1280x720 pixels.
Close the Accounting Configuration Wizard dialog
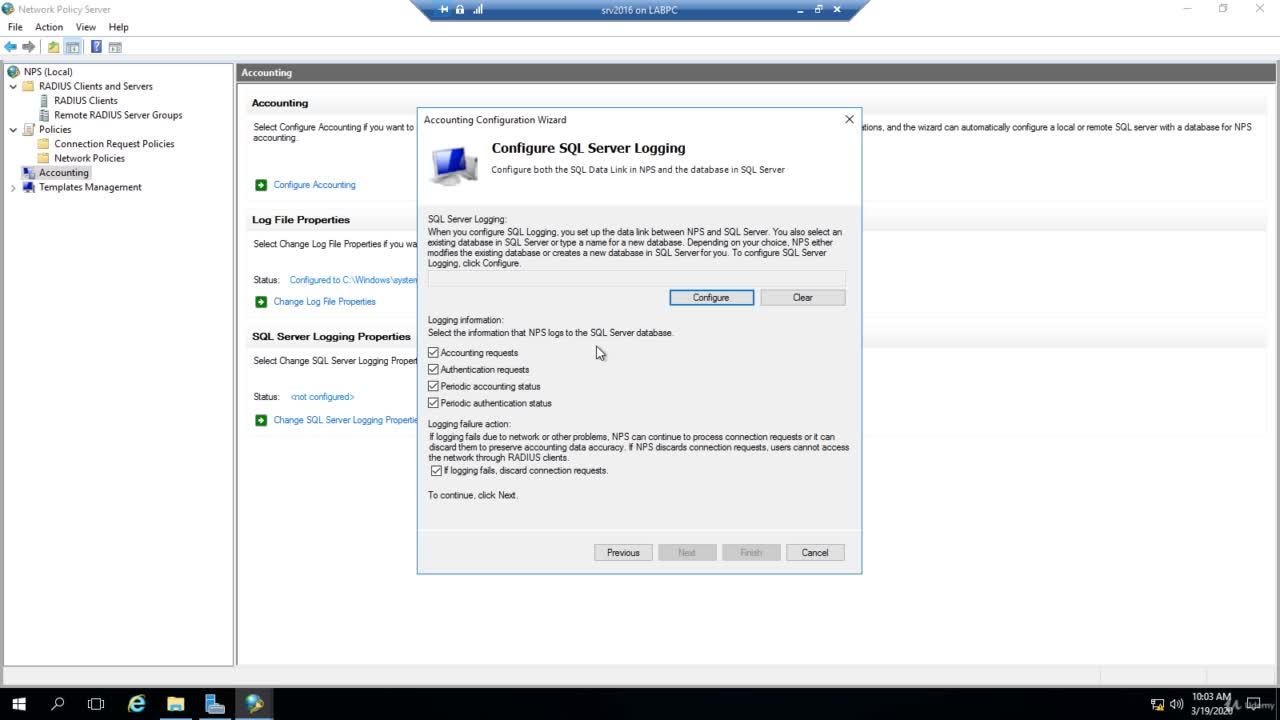pyautogui.click(x=849, y=119)
